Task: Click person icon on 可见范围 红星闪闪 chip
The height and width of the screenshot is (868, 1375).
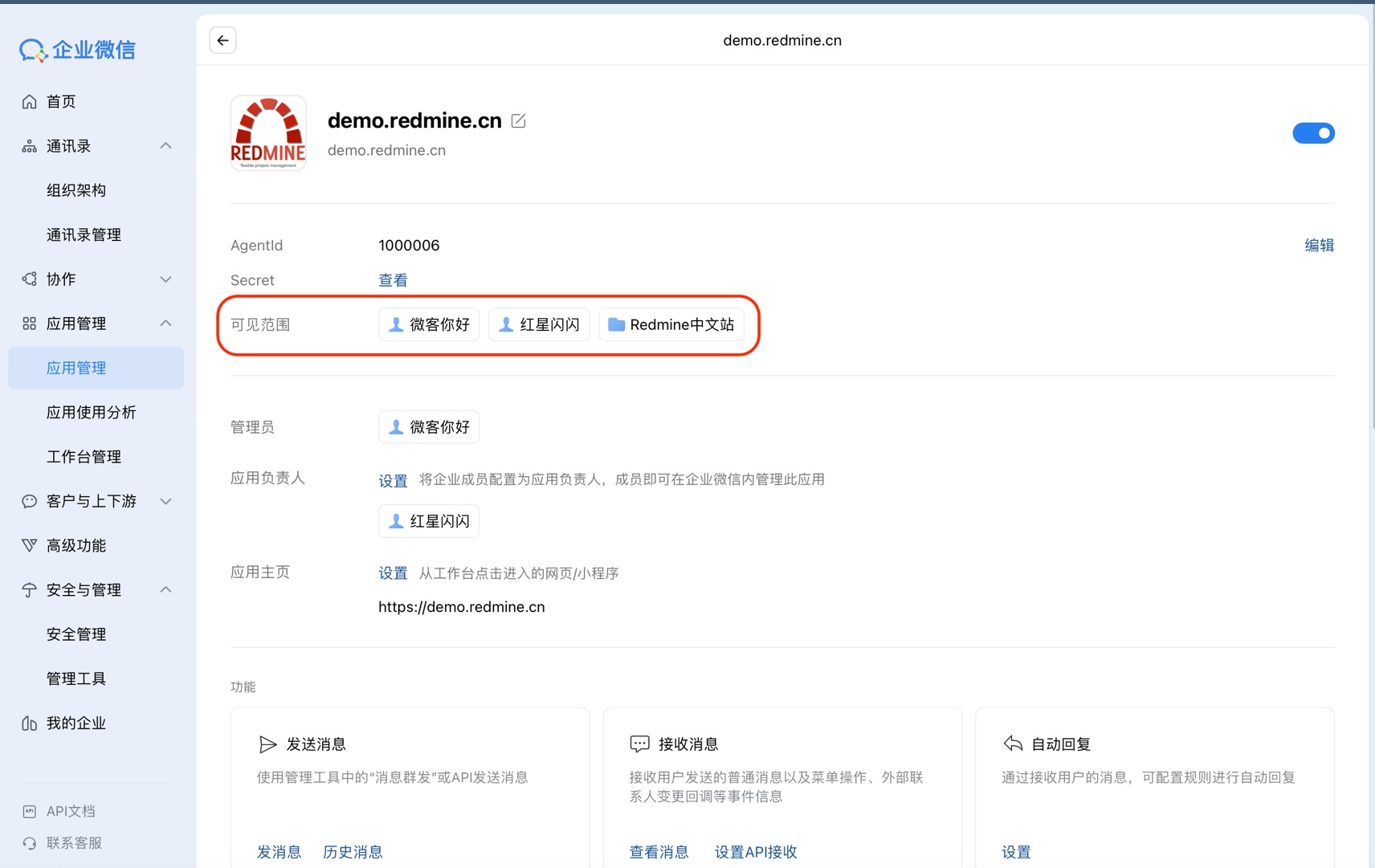Action: (x=506, y=324)
